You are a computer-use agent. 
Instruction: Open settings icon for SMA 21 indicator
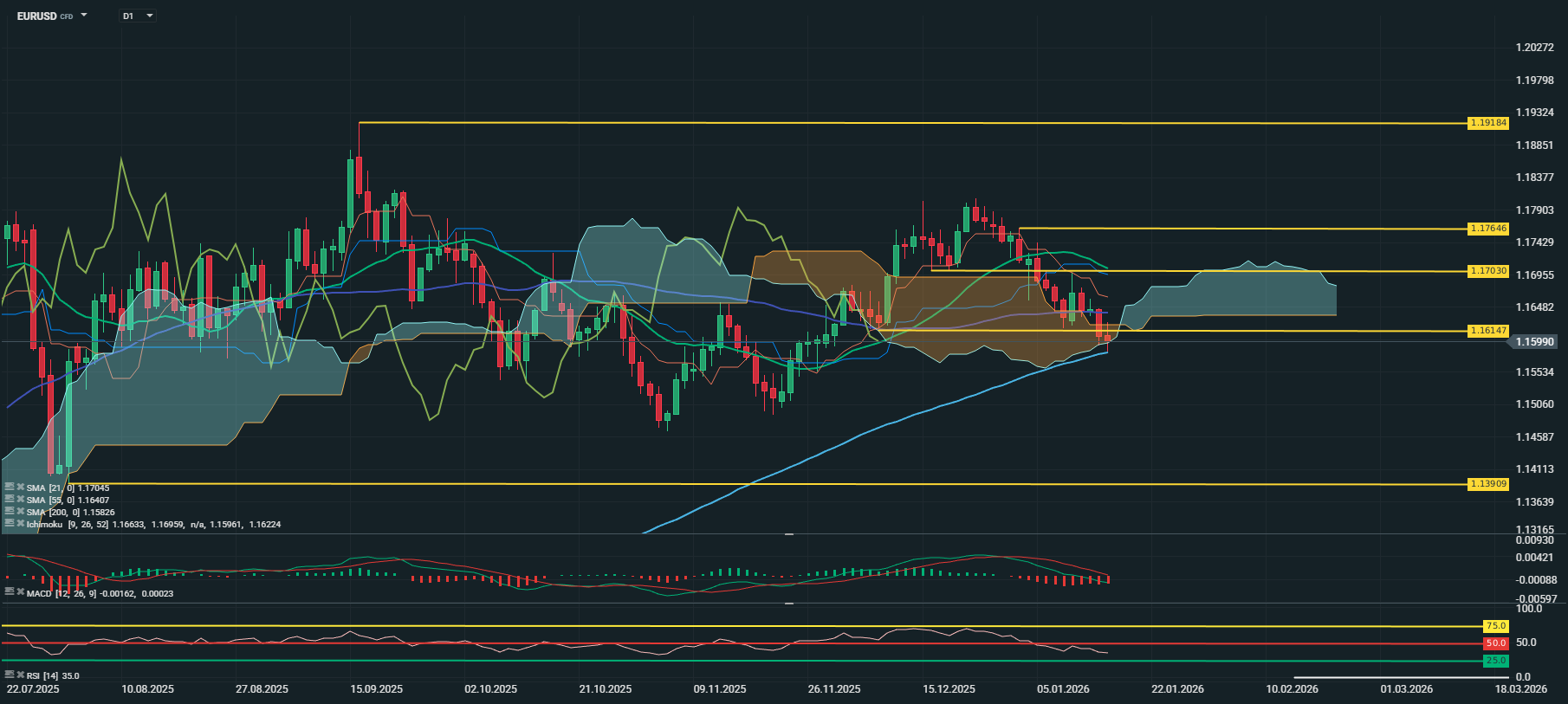tap(10, 488)
